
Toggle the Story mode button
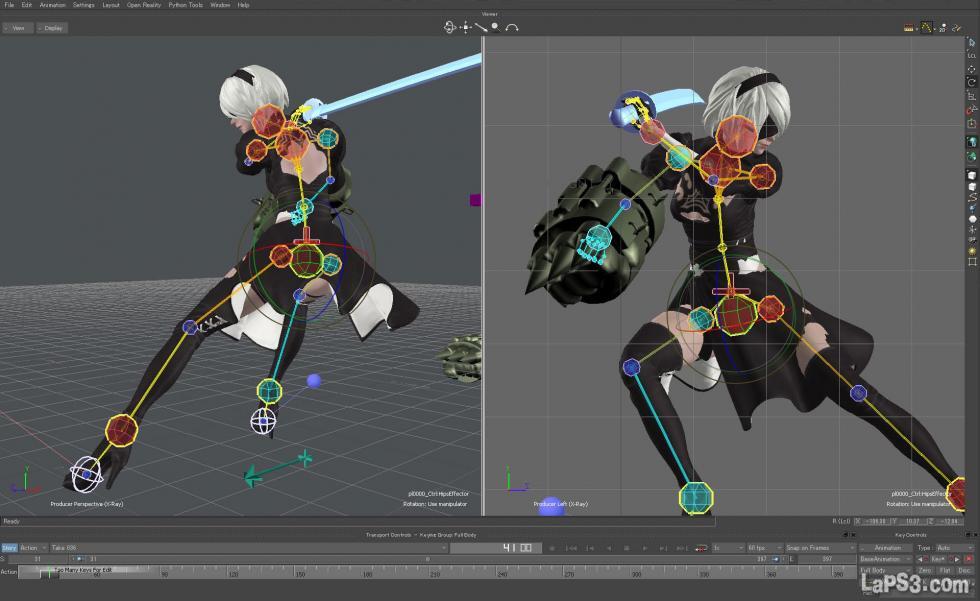click(x=9, y=548)
